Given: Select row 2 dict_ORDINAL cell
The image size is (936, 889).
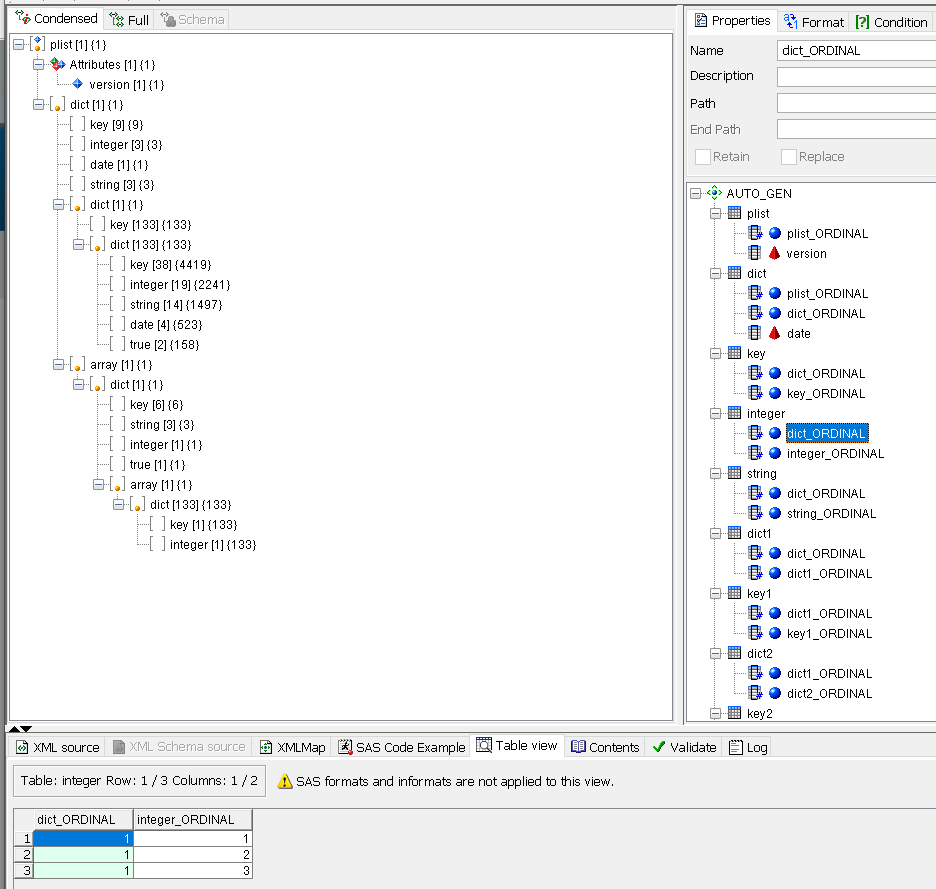Looking at the screenshot, I should pos(83,854).
